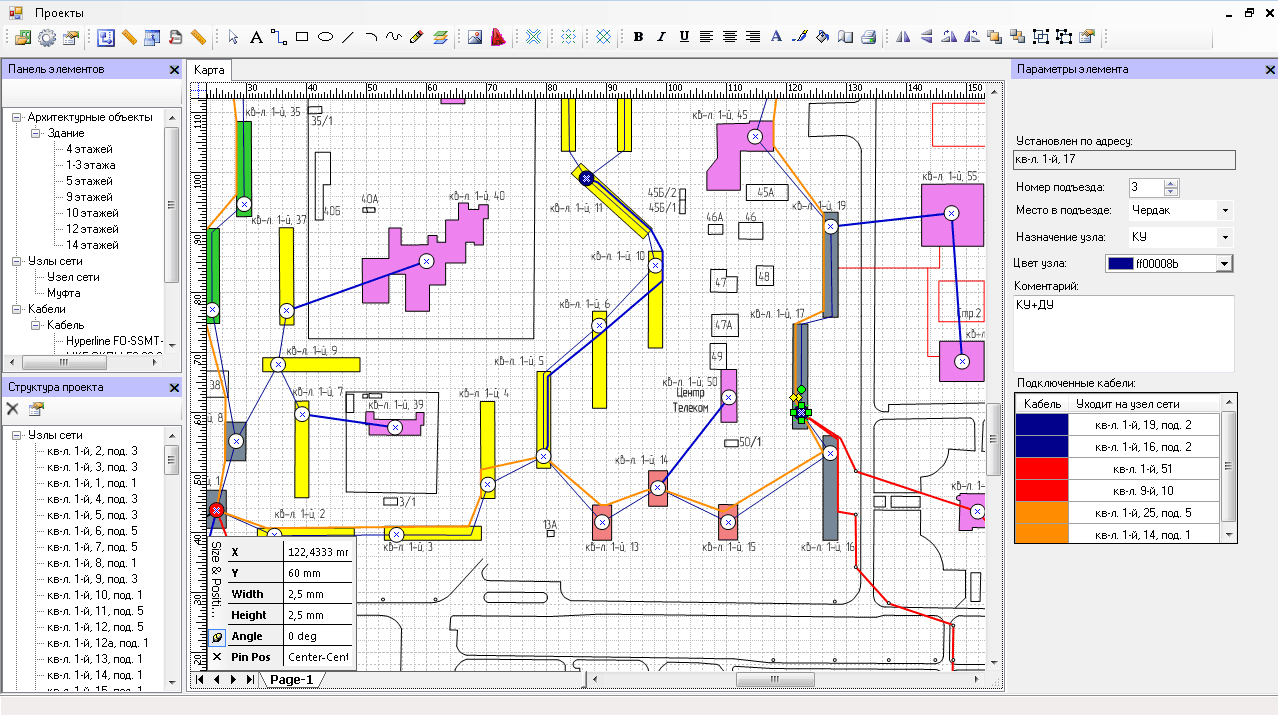This screenshot has width=1278, height=716.
Task: Toggle Italic text formatting
Action: coord(661,37)
